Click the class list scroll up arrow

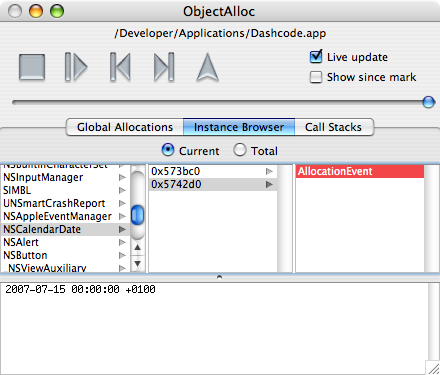point(137,248)
